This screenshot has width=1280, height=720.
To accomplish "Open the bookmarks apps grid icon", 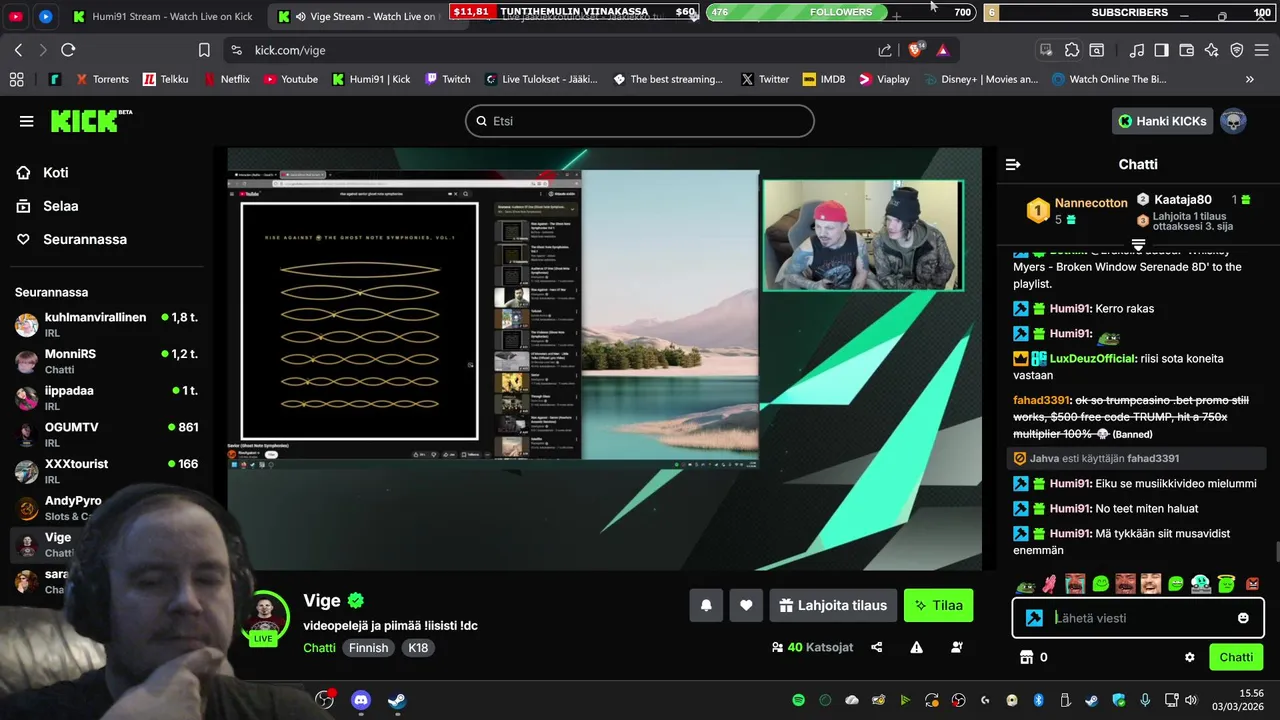I will pyautogui.click(x=16, y=79).
